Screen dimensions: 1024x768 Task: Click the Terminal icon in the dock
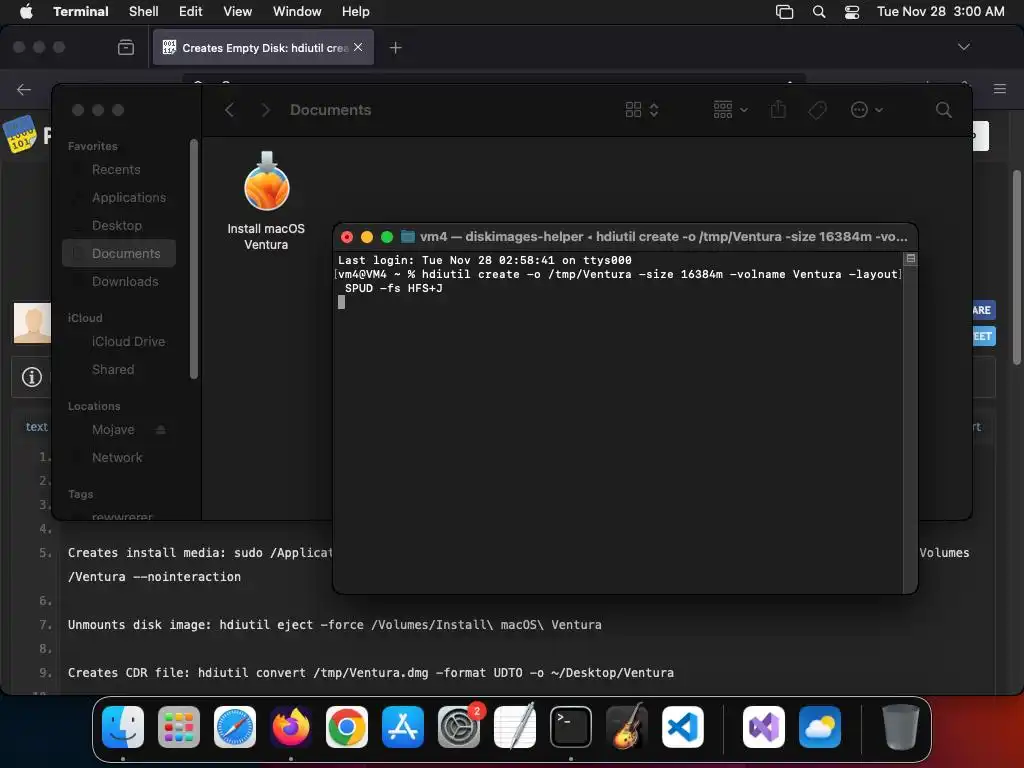(571, 727)
